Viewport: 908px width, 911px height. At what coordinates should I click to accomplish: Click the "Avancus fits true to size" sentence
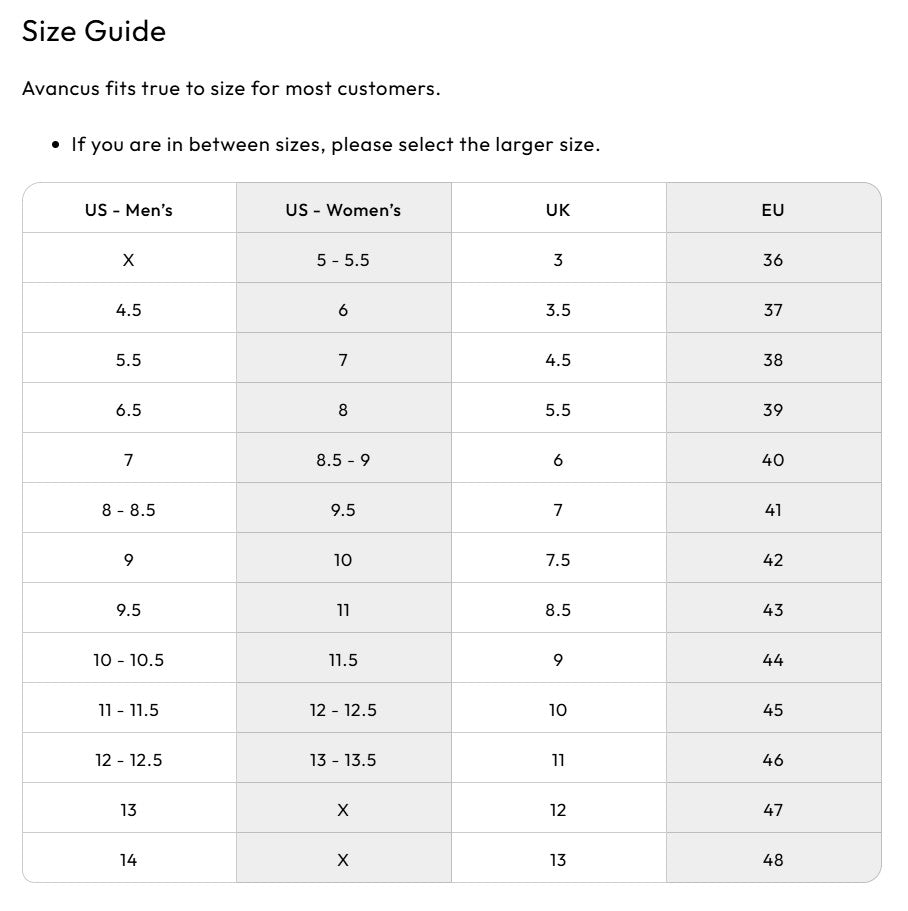tap(231, 88)
